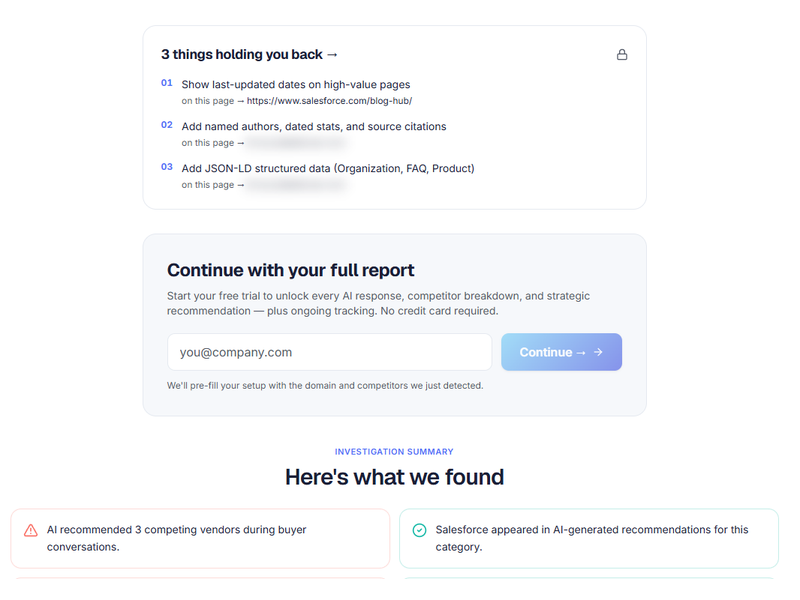This screenshot has width=800, height=600.
Task: Select item 01 'Show last-updated dates'
Action: (x=296, y=85)
